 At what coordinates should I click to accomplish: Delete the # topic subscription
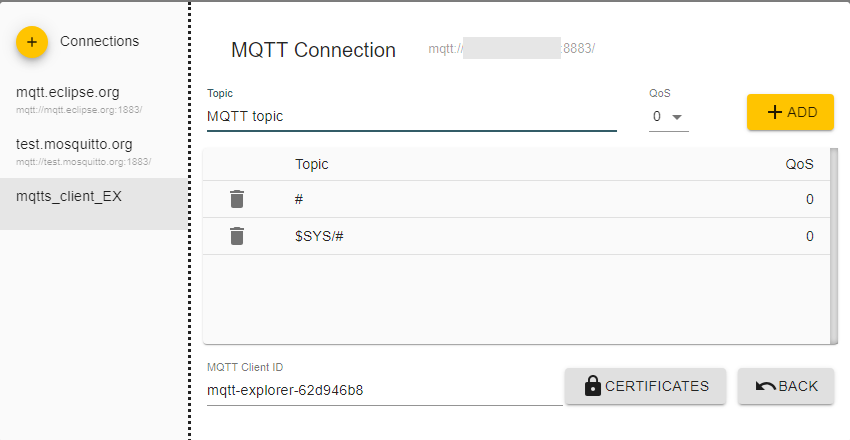(x=236, y=199)
